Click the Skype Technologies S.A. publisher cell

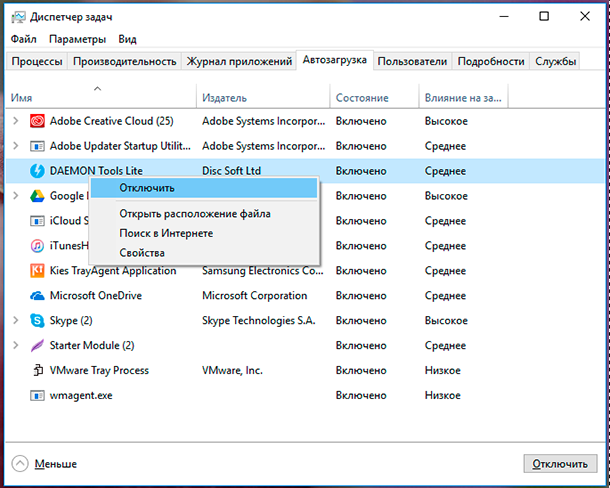coord(258,320)
